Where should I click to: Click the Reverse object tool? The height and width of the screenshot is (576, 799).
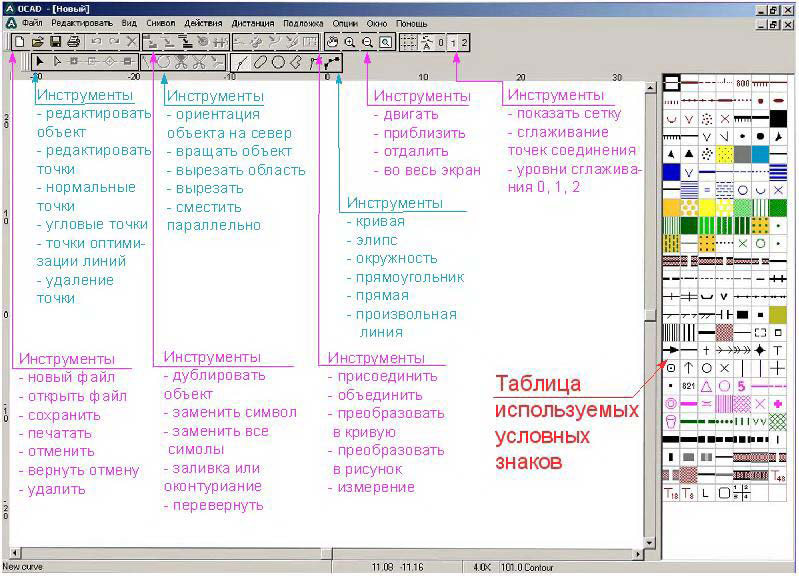point(221,42)
